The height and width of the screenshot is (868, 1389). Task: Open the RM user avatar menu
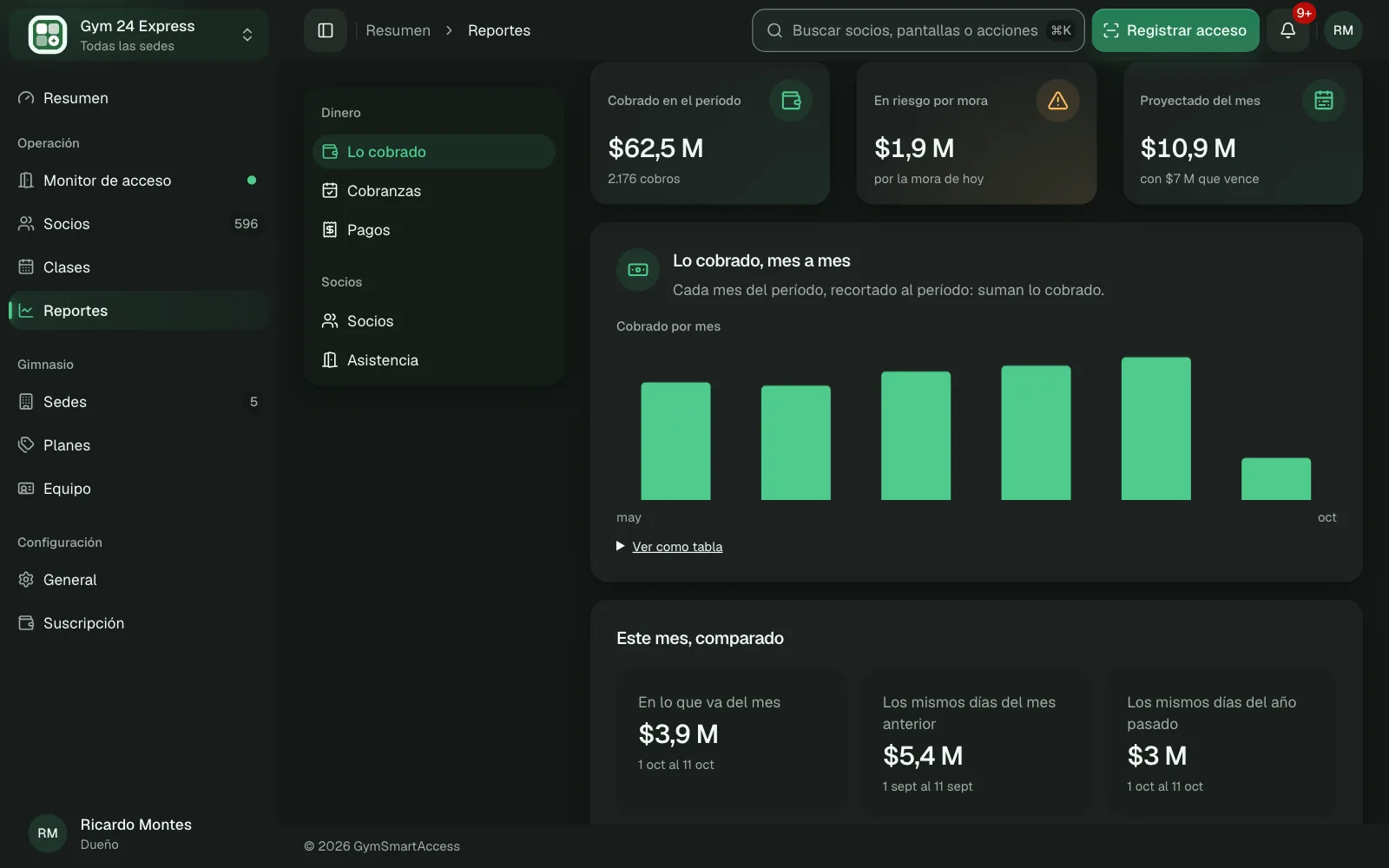tap(1342, 30)
